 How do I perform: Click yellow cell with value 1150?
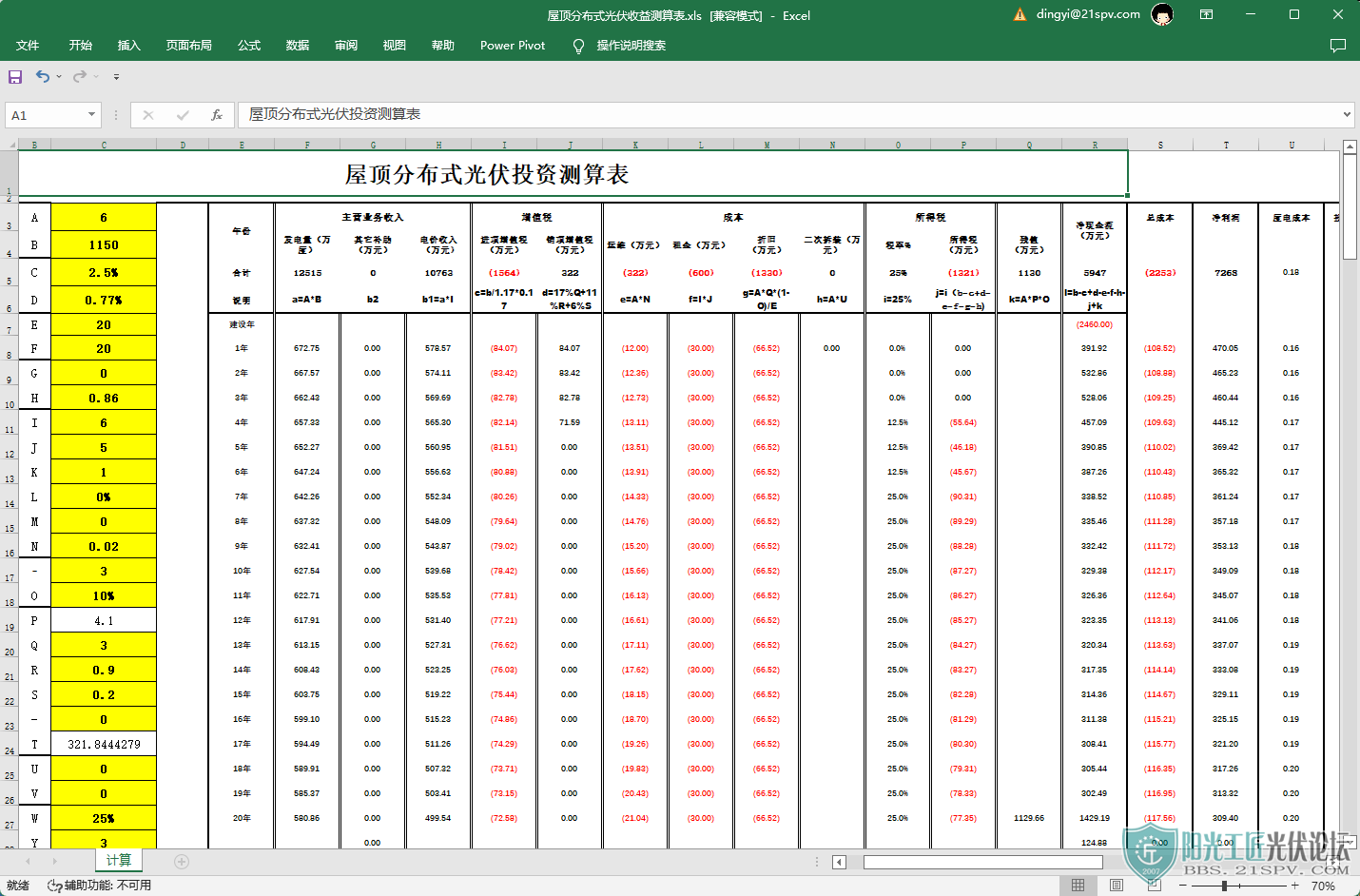(x=104, y=244)
